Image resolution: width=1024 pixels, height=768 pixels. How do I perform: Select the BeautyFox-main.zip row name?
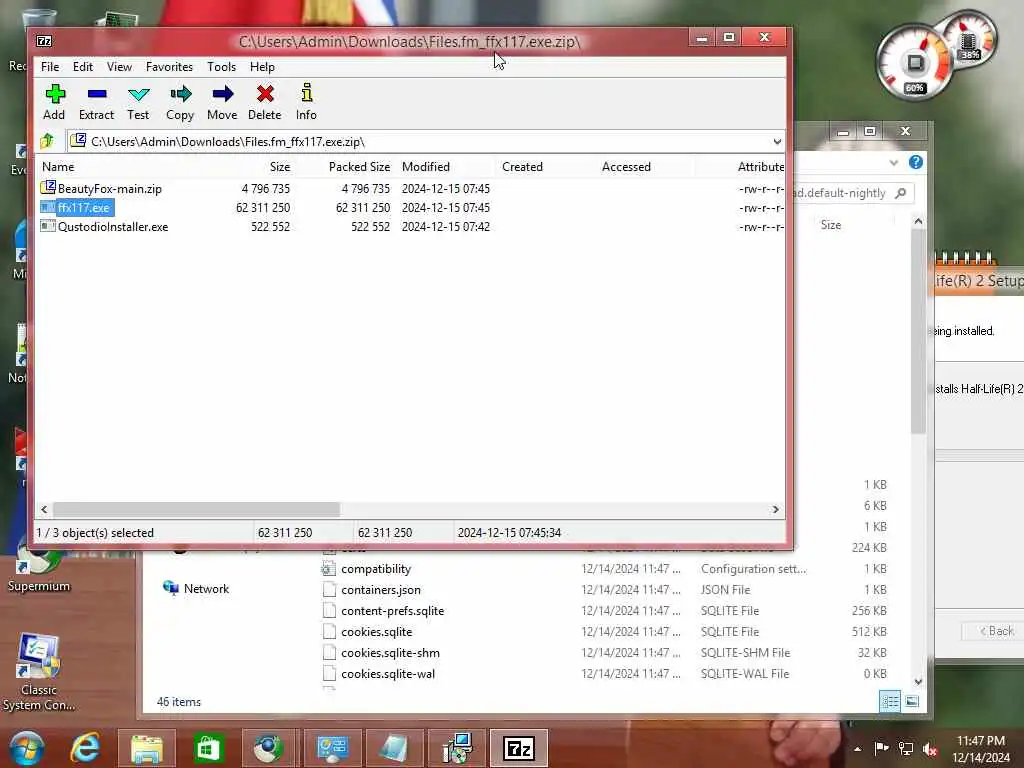[110, 189]
